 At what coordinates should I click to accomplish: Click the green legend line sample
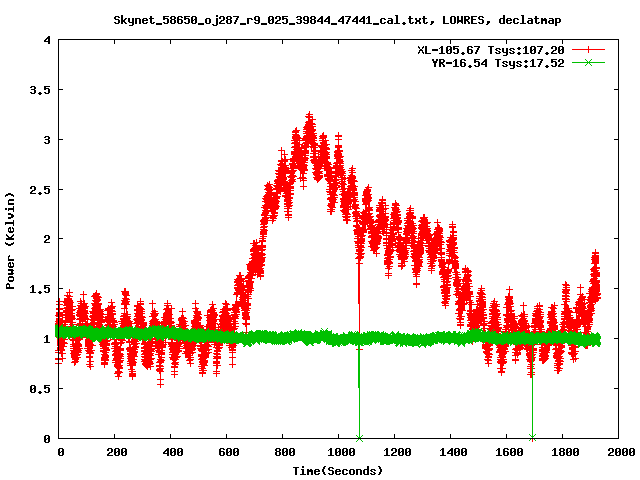(x=588, y=63)
